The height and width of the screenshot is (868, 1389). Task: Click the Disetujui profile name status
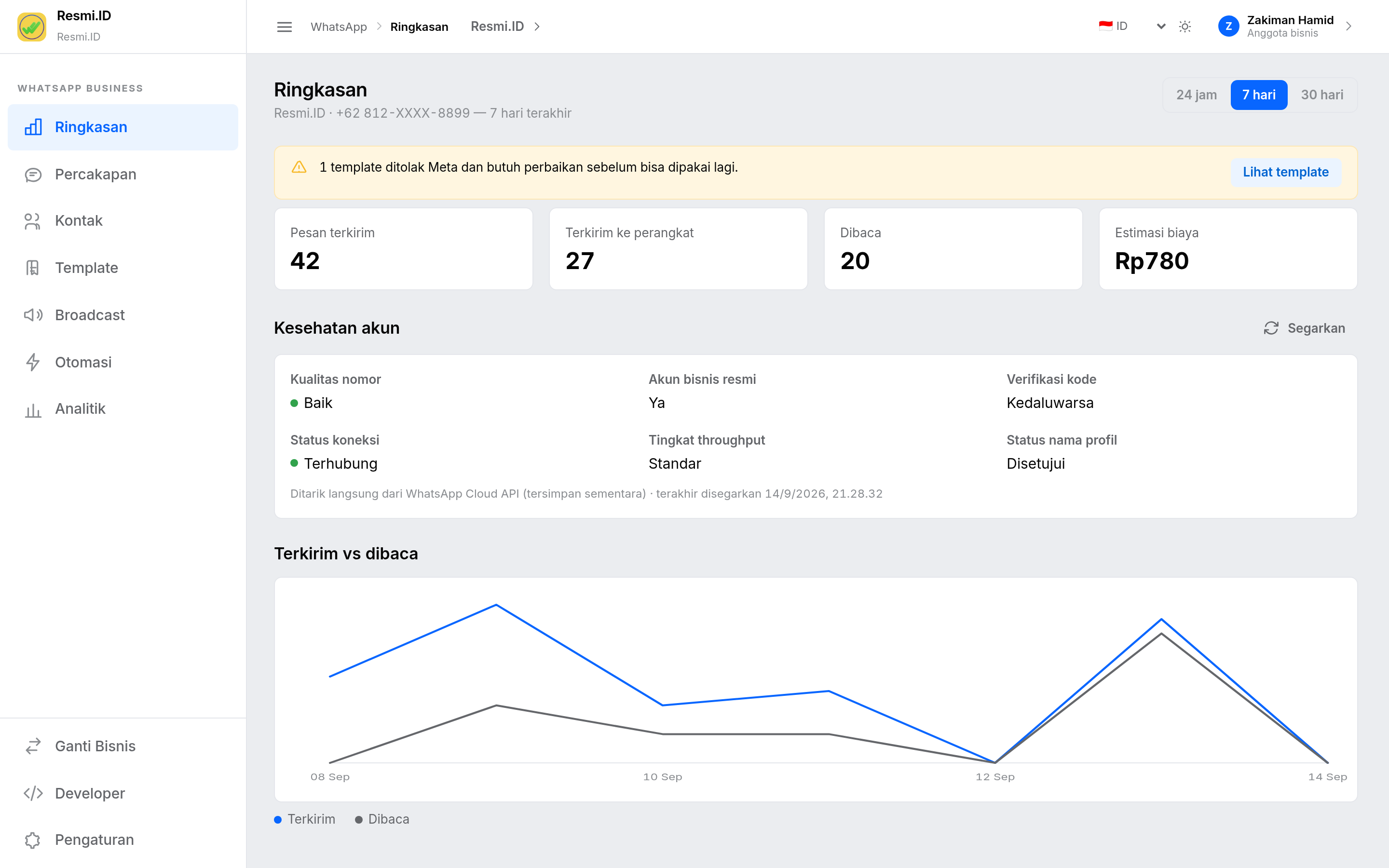tap(1035, 463)
